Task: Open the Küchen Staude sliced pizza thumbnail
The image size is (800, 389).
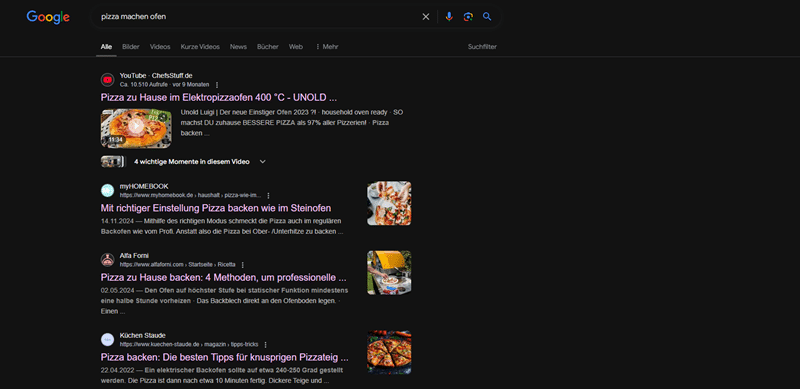Action: pyautogui.click(x=389, y=352)
